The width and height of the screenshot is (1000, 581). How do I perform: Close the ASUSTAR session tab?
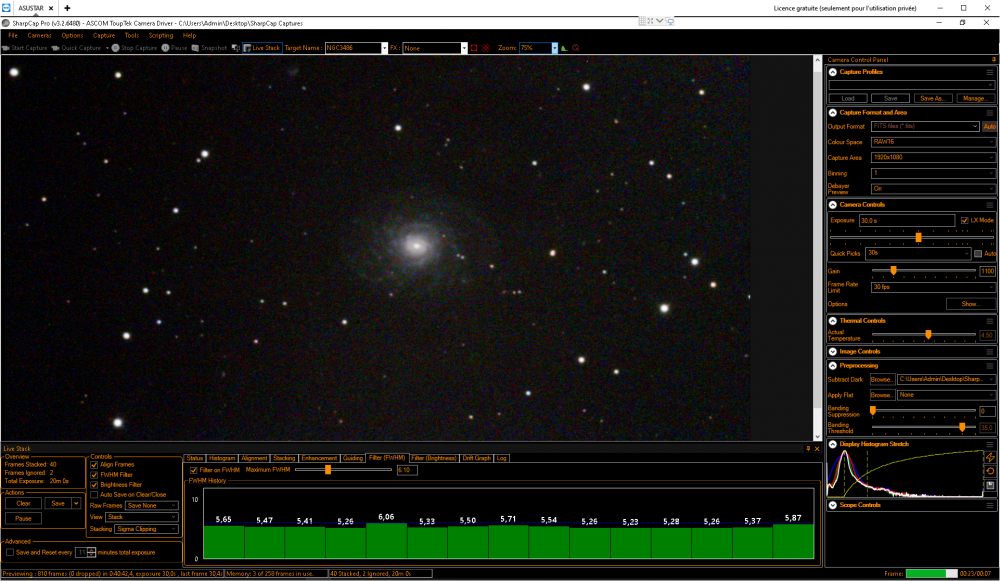click(51, 8)
